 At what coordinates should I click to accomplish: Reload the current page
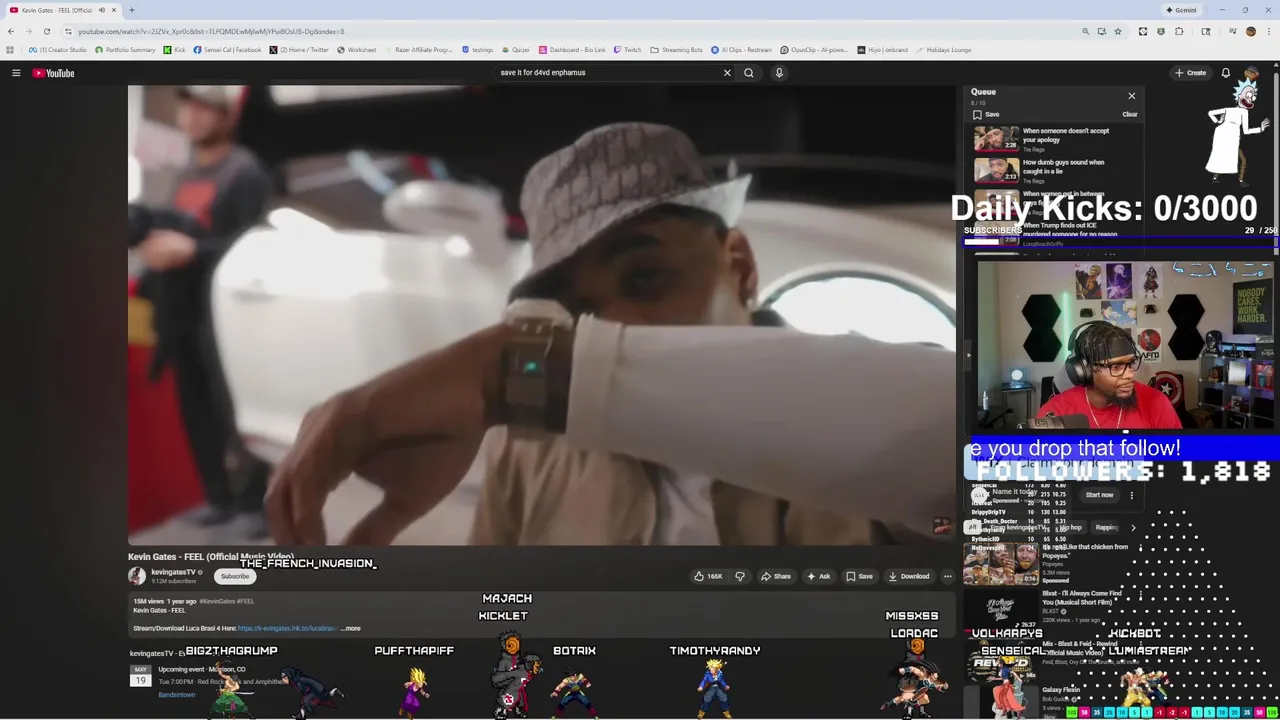[x=46, y=31]
